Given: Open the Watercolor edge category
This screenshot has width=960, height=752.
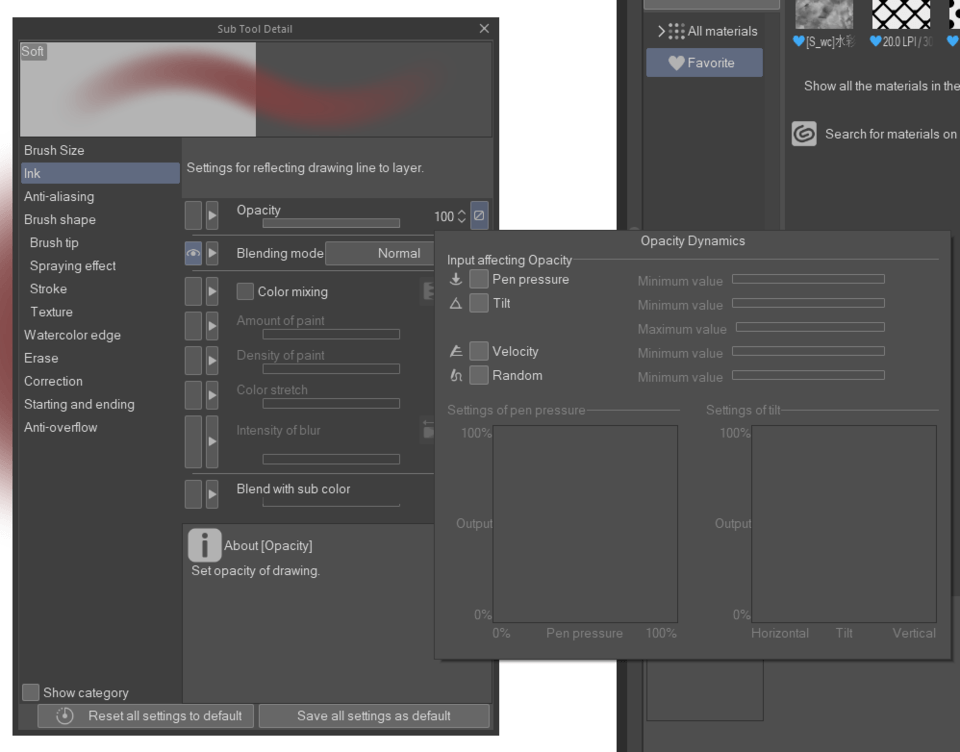Looking at the screenshot, I should tap(100, 335).
